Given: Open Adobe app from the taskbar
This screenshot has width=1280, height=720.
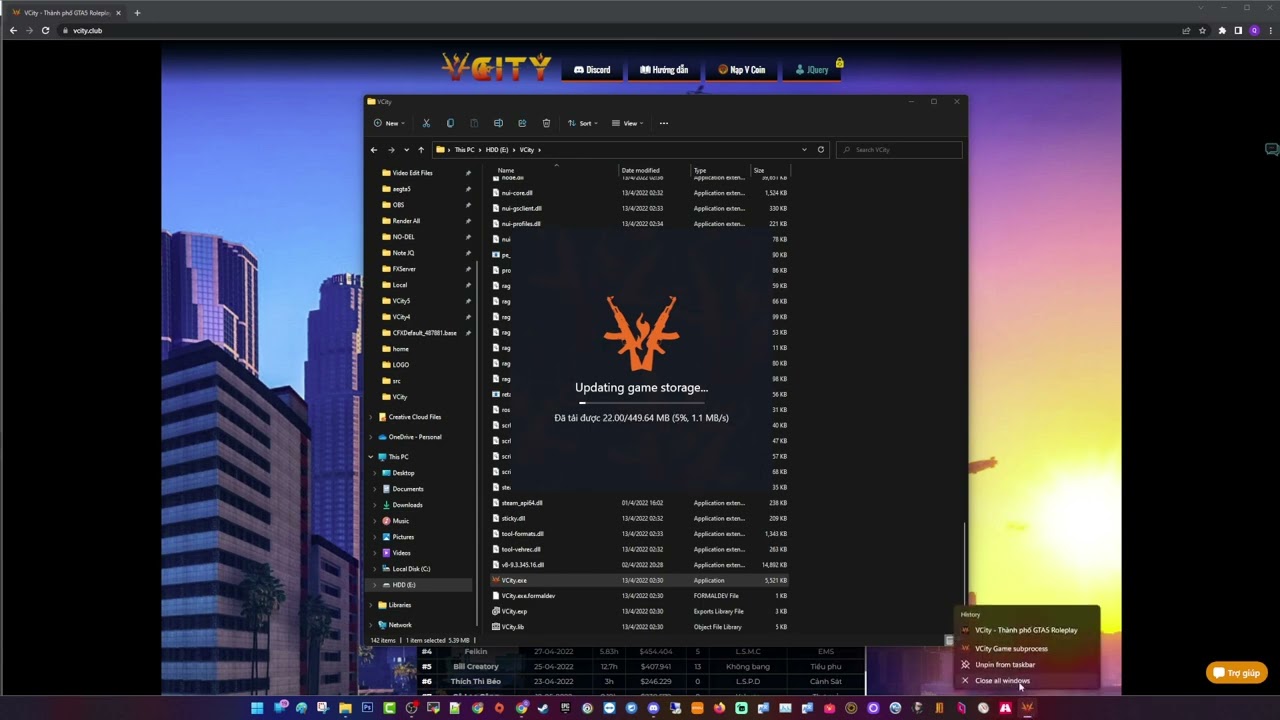Looking at the screenshot, I should (1004, 708).
